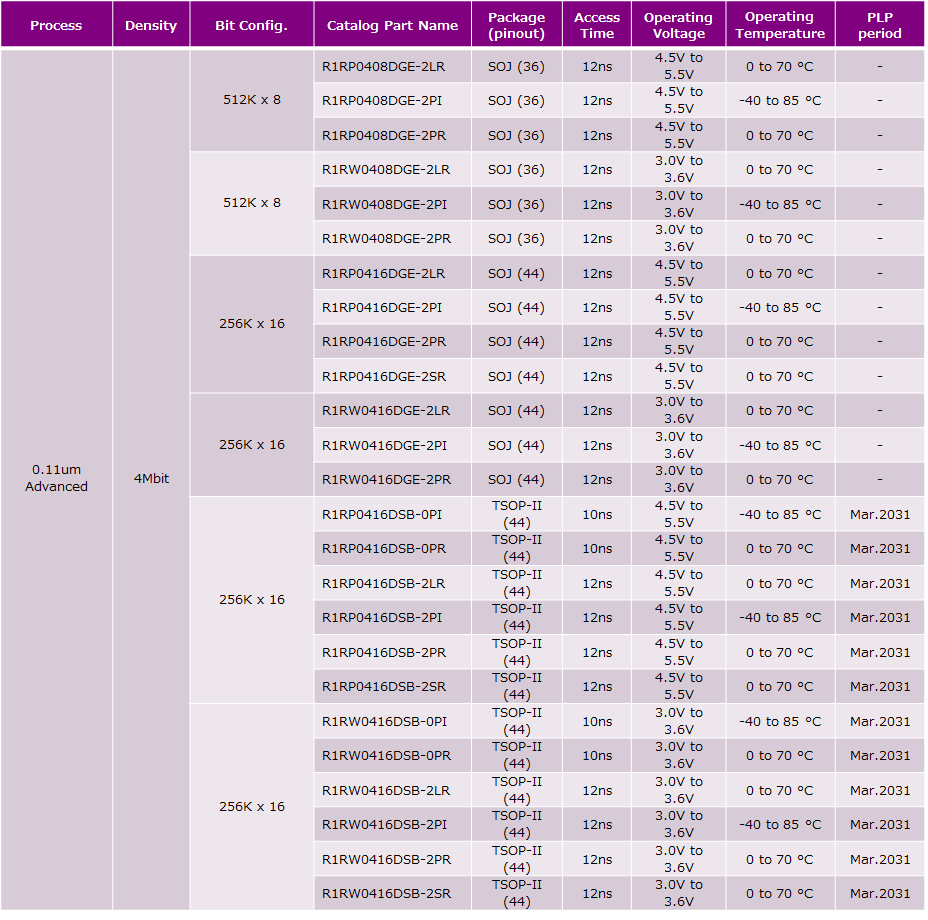Click the Process column header
This screenshot has width=928, height=920.
point(56,25)
